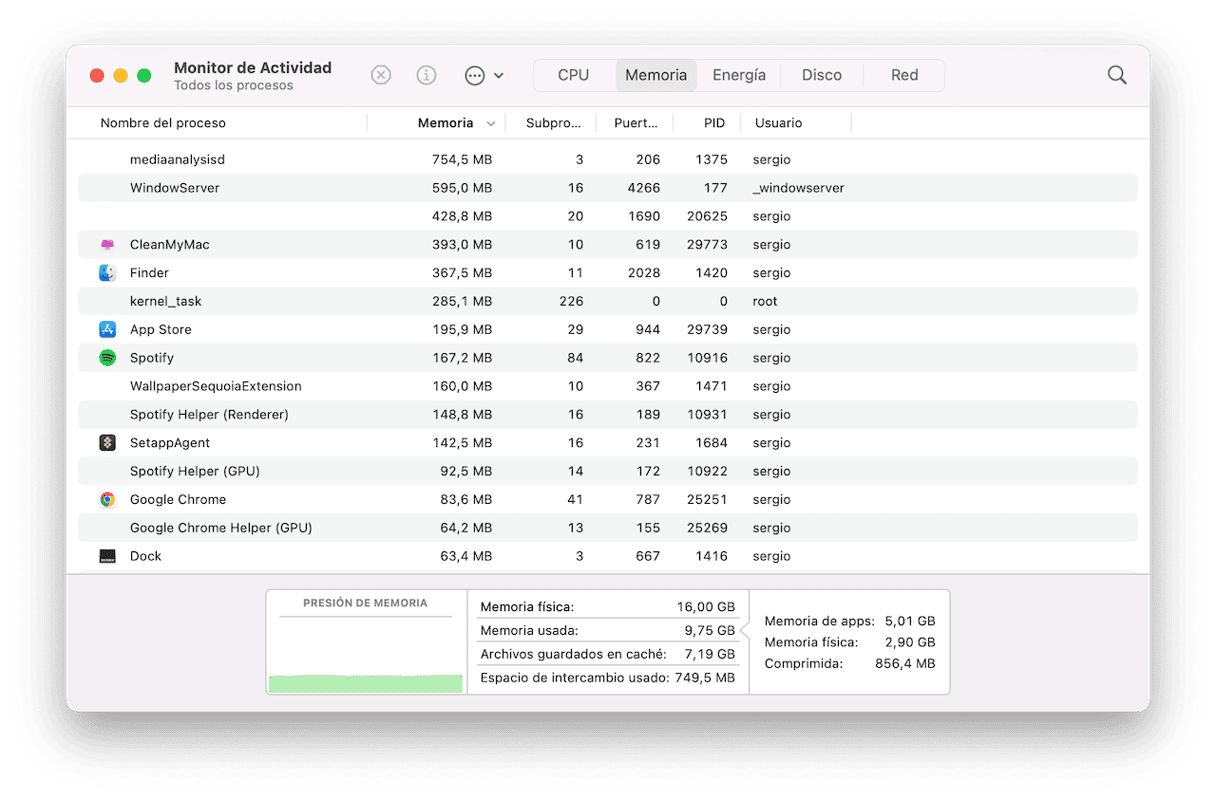Click the stop process (X) toolbar icon
This screenshot has height=799, width=1216.
click(381, 75)
